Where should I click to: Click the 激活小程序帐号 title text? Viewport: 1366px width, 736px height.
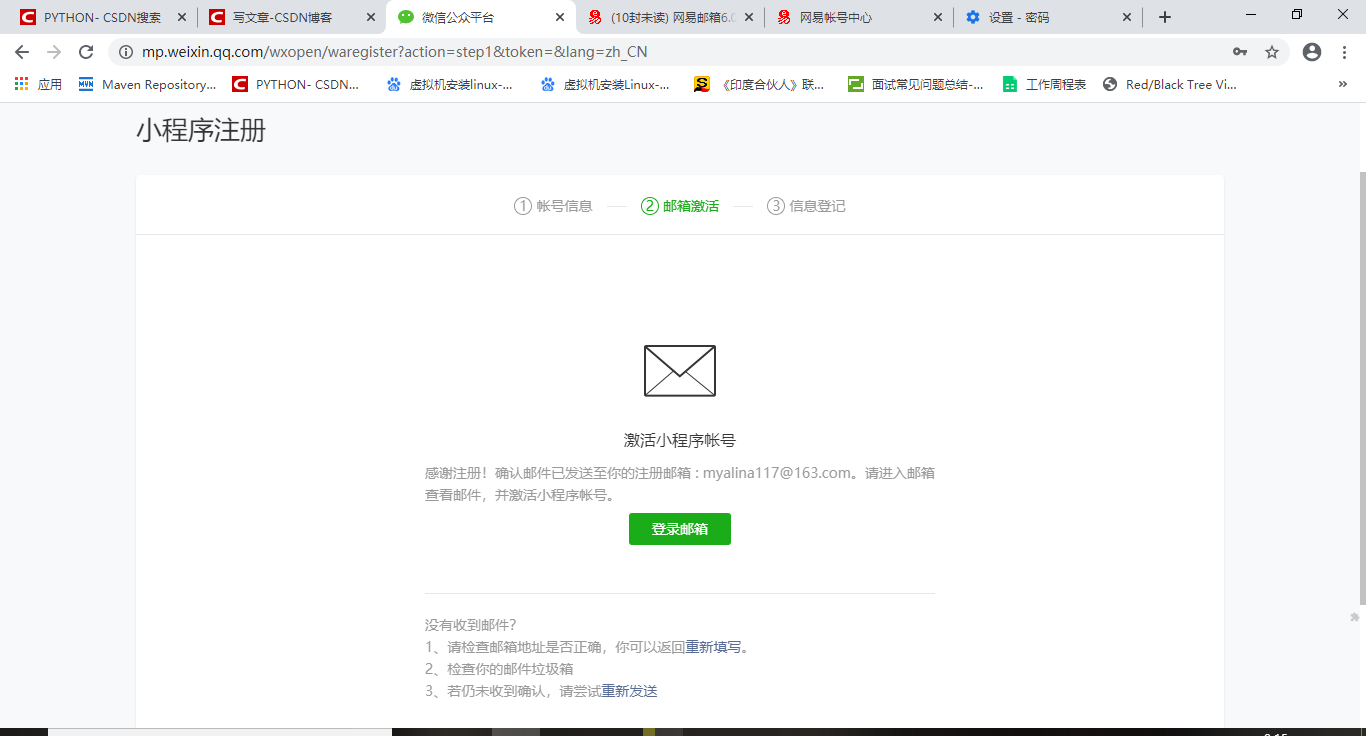680,441
